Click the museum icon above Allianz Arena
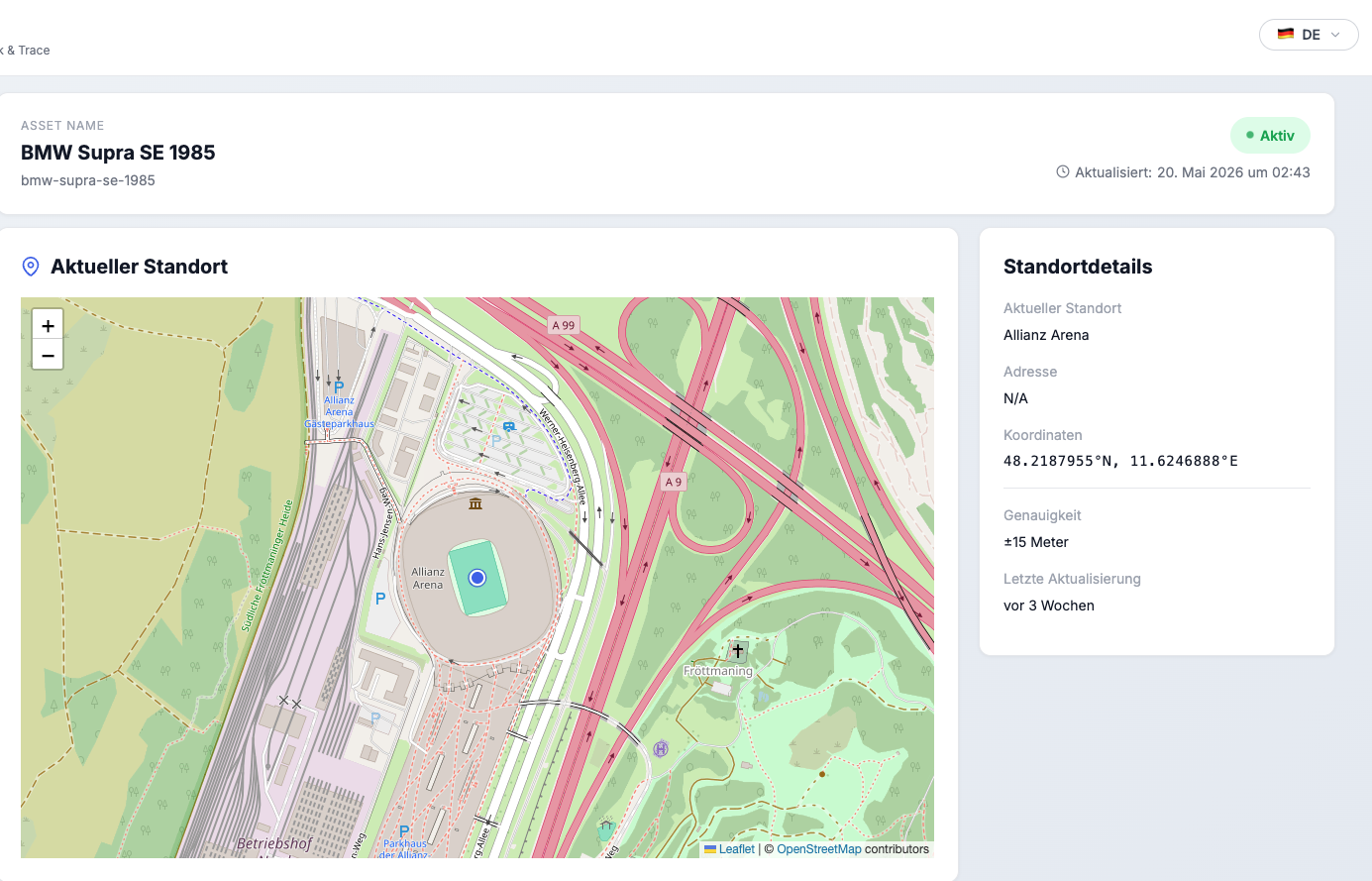1372x881 pixels. click(x=475, y=503)
